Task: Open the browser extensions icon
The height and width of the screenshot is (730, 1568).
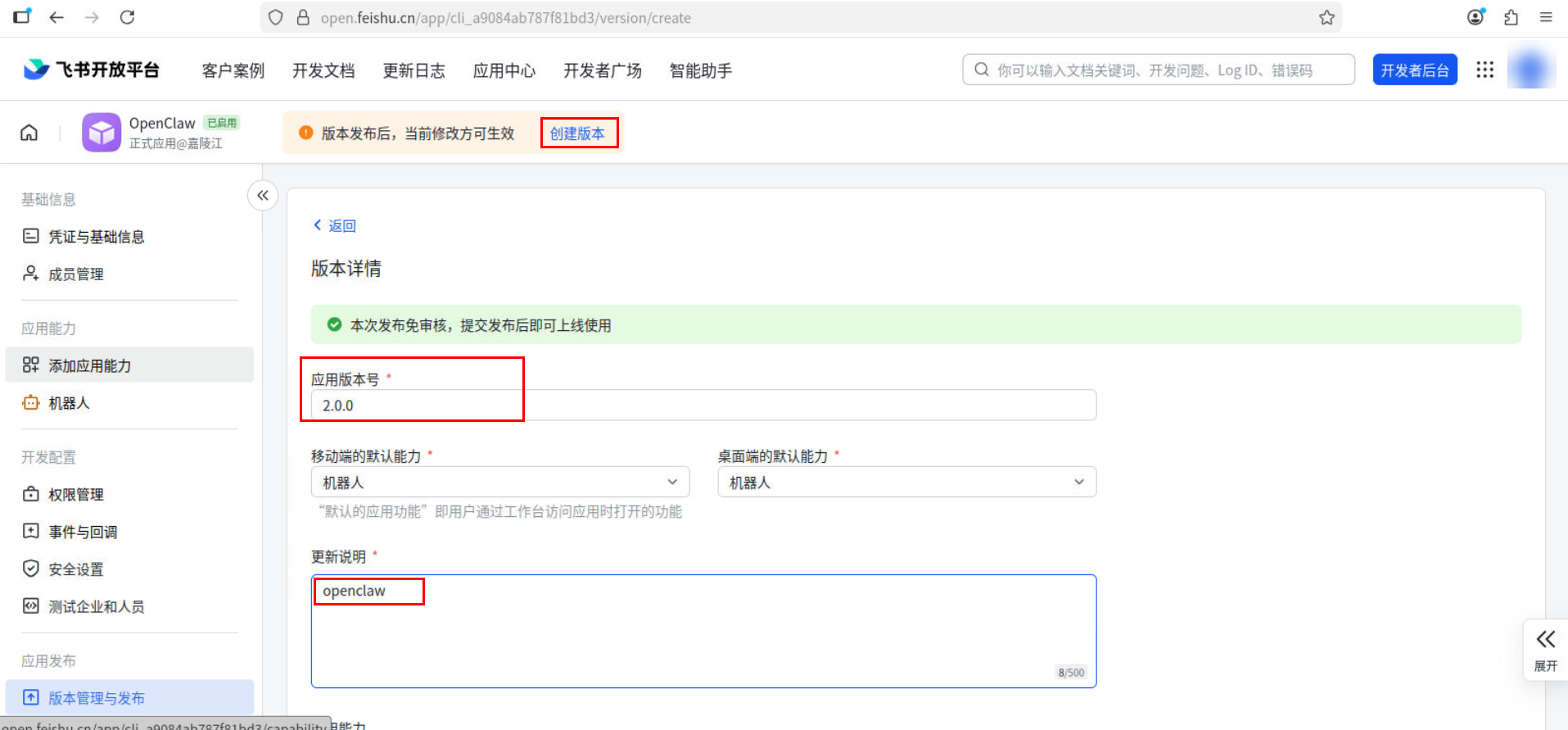Action: pos(1511,17)
